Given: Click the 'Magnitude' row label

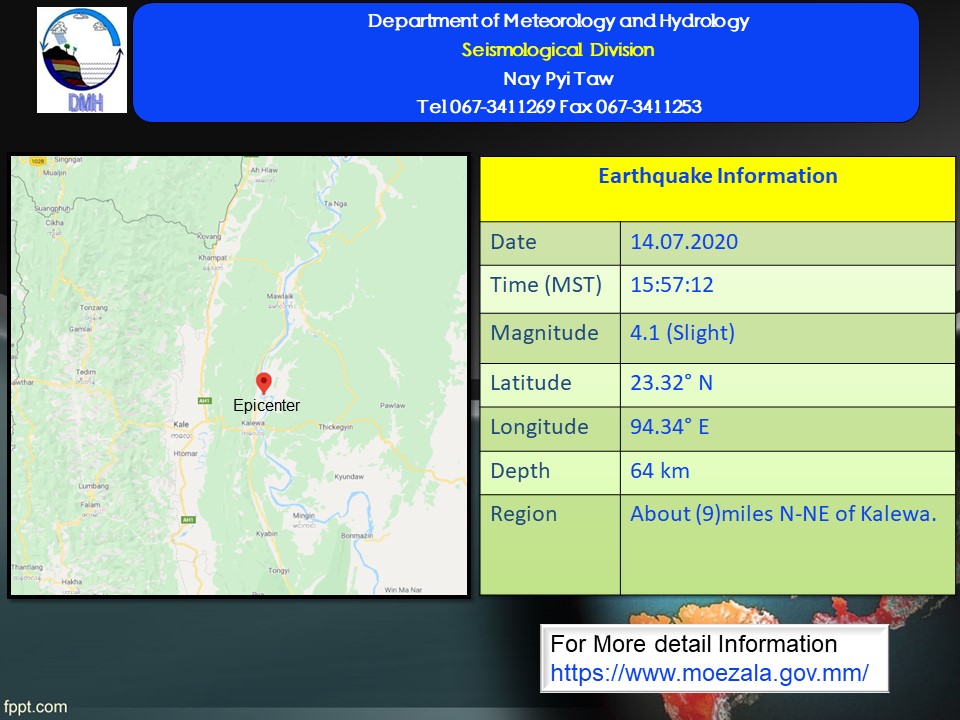Looking at the screenshot, I should 544,333.
